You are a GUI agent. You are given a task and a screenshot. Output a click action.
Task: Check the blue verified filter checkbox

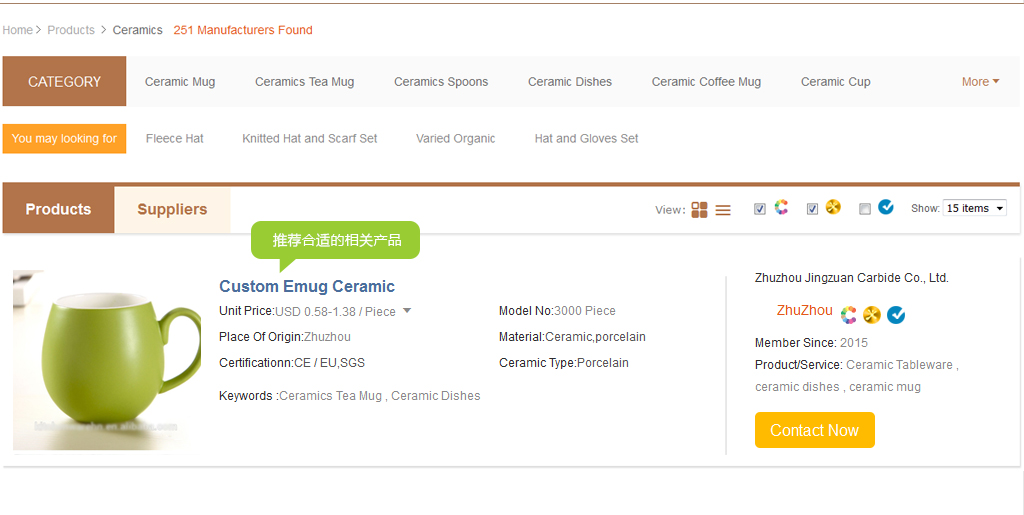[865, 210]
